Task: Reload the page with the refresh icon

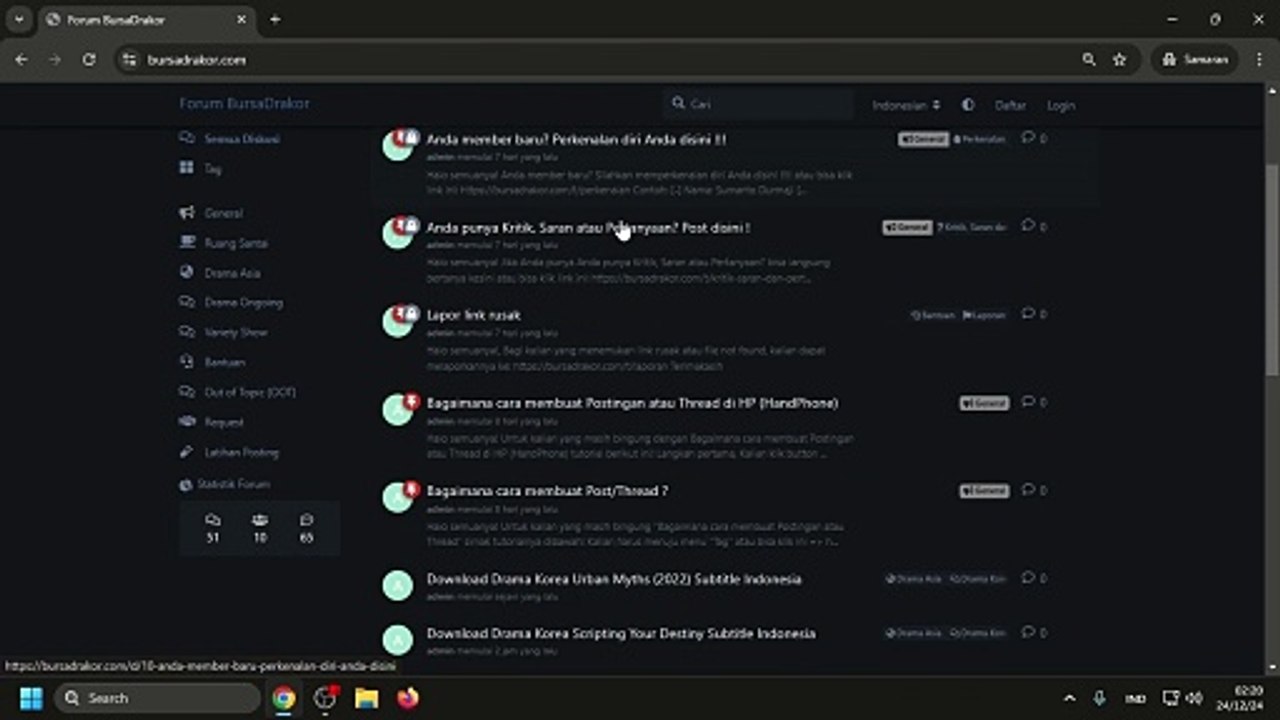Action: pyautogui.click(x=89, y=60)
